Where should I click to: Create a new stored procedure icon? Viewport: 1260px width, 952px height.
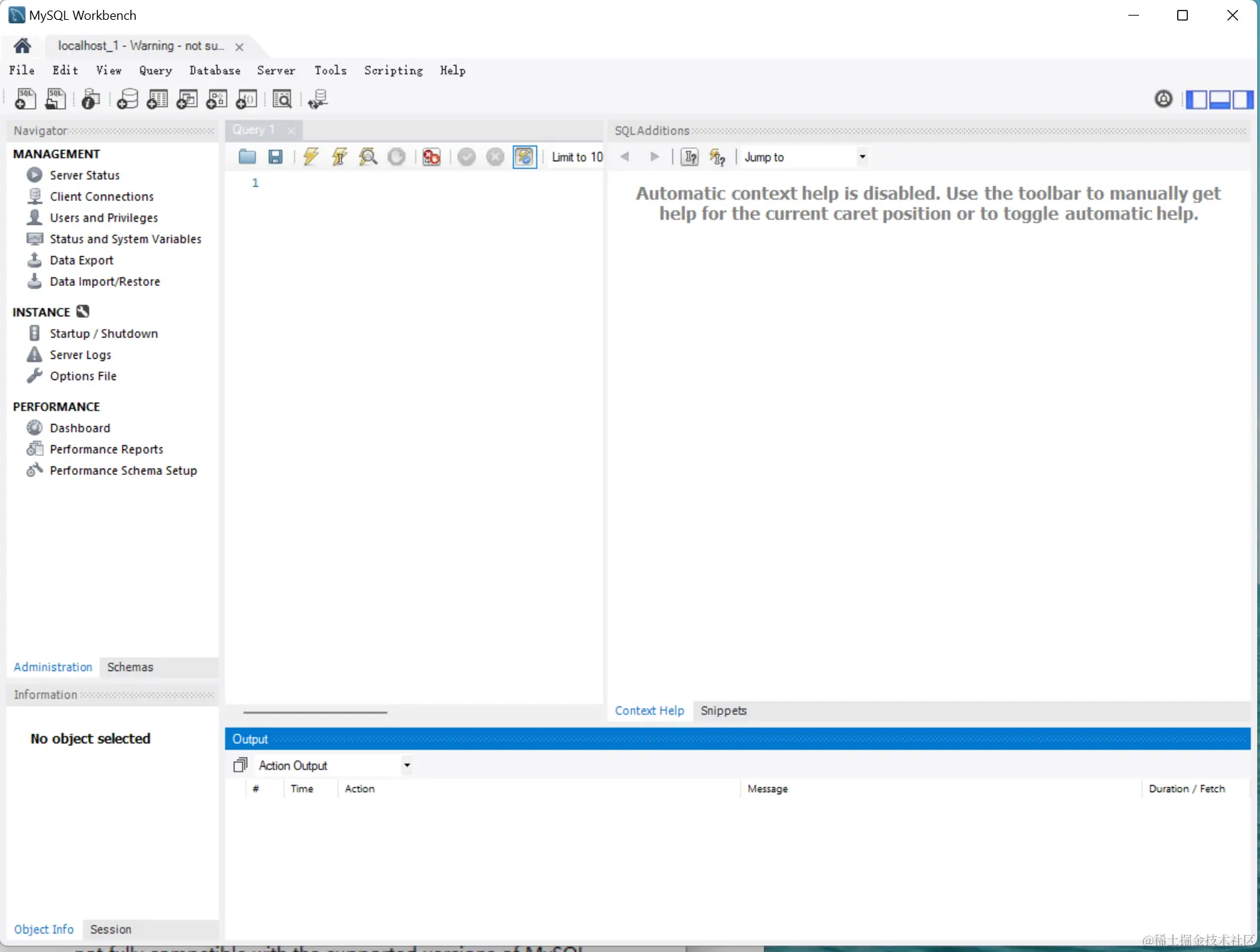click(217, 99)
